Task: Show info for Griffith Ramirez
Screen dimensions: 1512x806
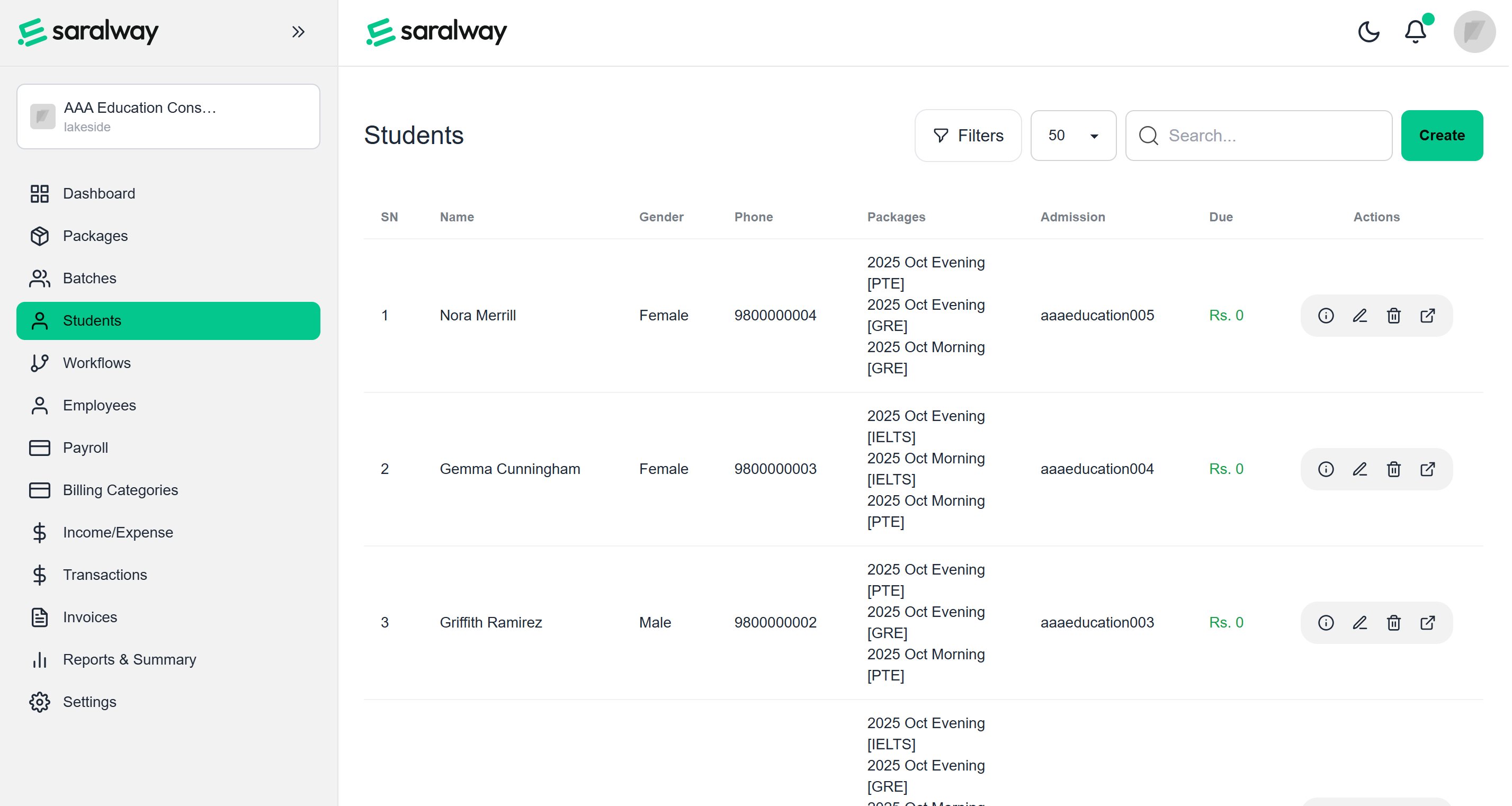Action: pyautogui.click(x=1326, y=623)
